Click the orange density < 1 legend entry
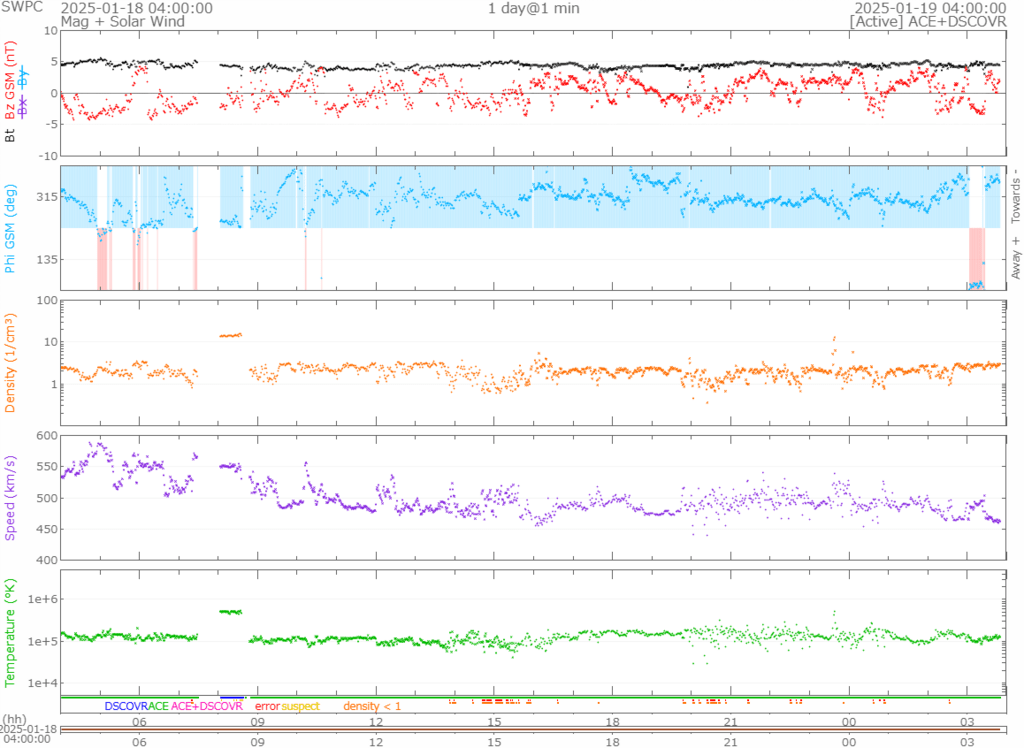The width and height of the screenshot is (1024, 748). click(x=373, y=706)
